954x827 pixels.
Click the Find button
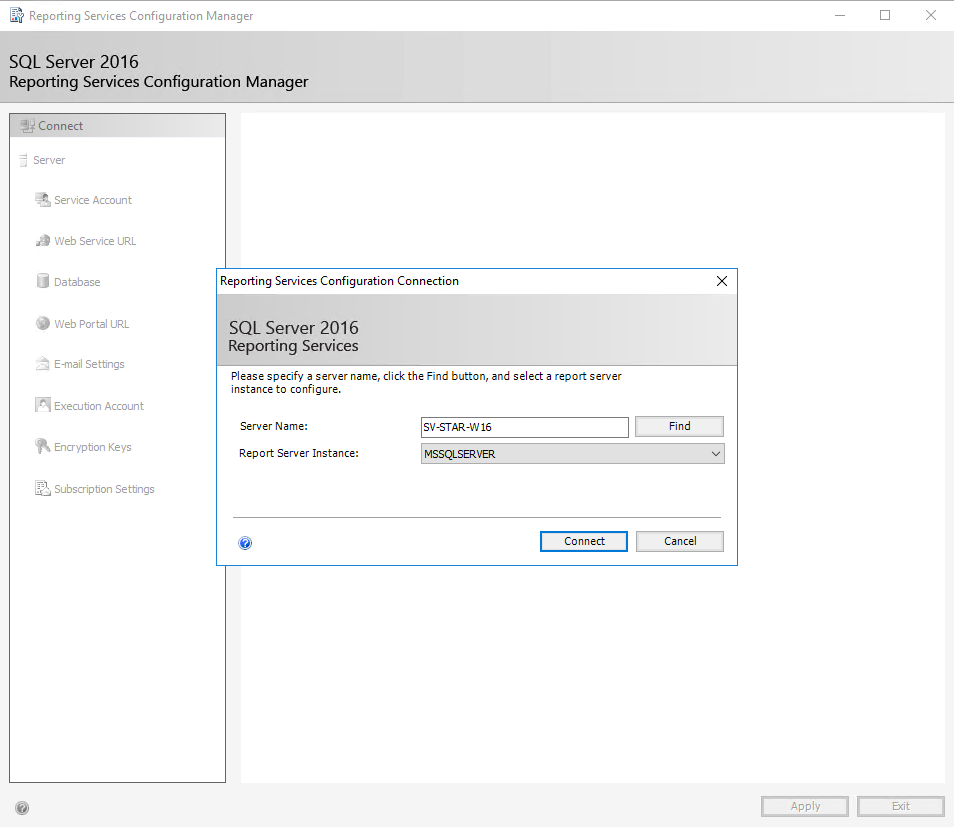(679, 426)
